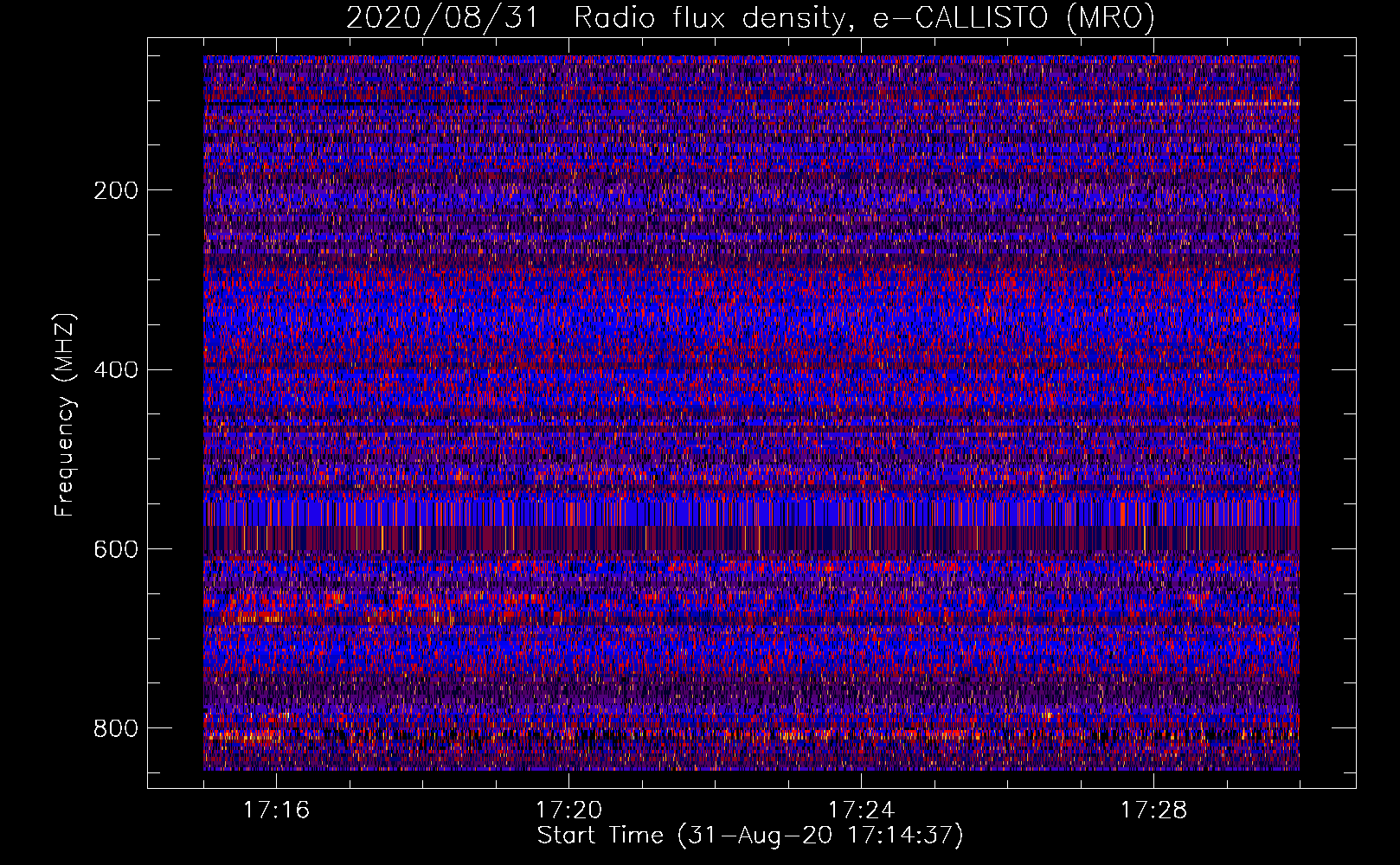
Task: Click the e-CALLISTO text in the title
Action: (960, 18)
